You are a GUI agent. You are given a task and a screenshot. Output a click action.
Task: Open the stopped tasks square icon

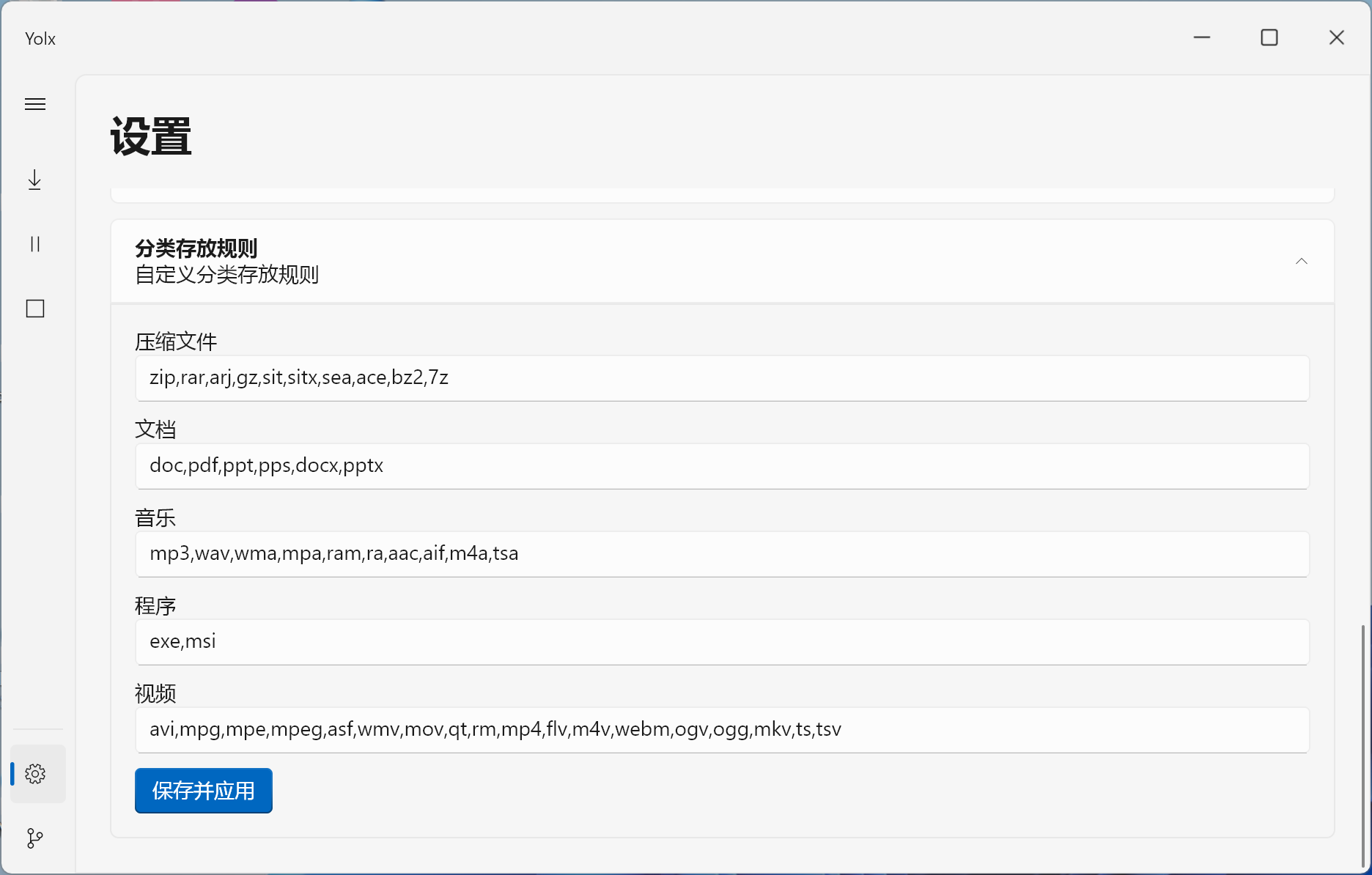[x=35, y=309]
